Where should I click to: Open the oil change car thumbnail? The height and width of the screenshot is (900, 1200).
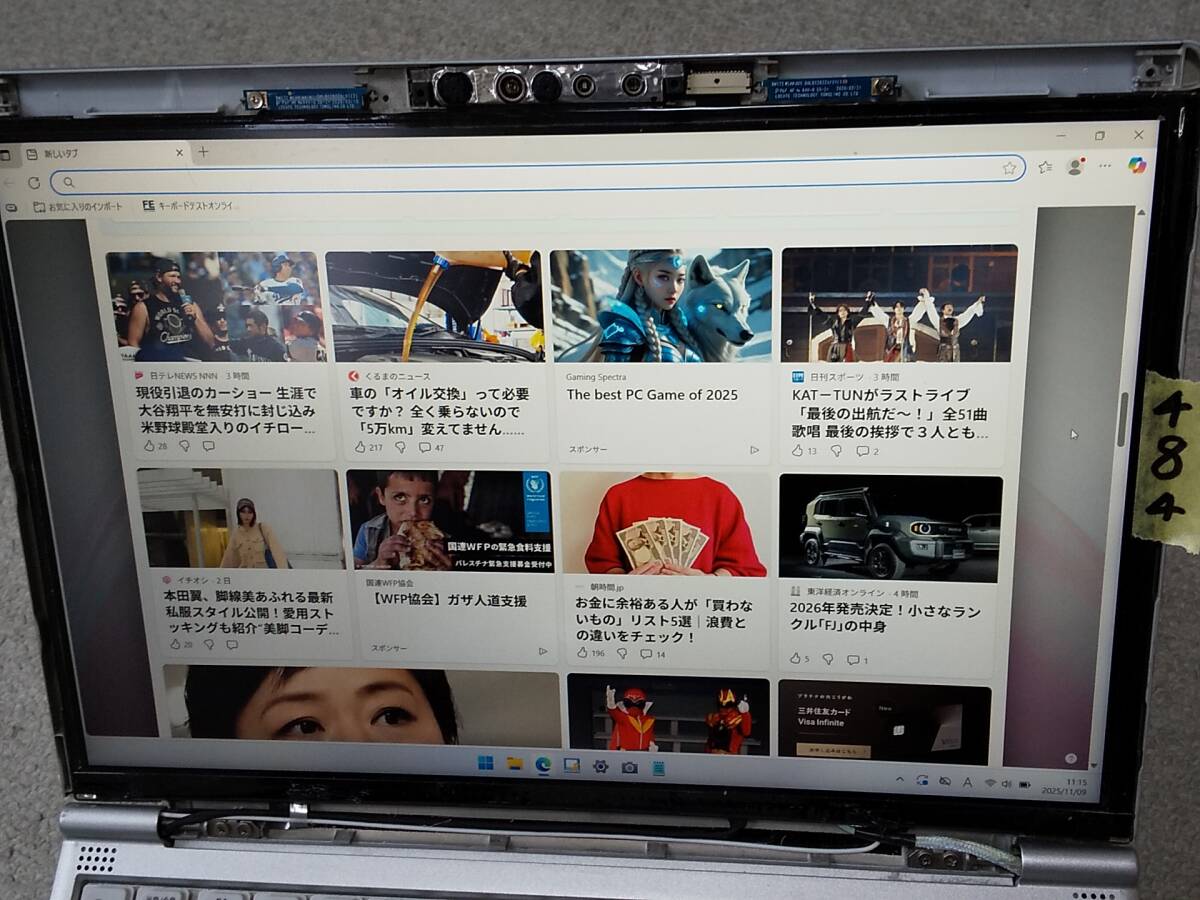tap(435, 306)
